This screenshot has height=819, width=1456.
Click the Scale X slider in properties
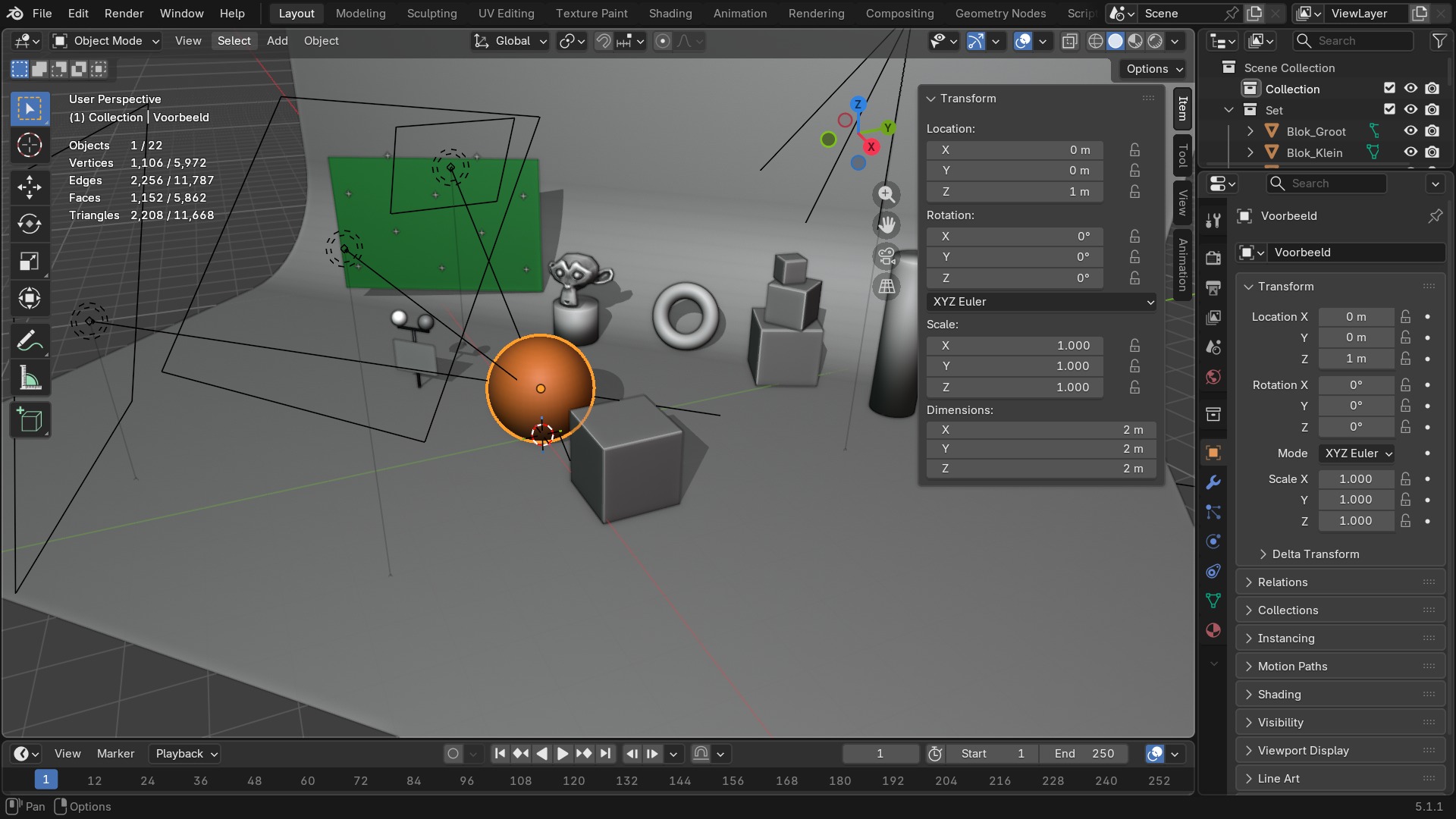coord(1355,479)
